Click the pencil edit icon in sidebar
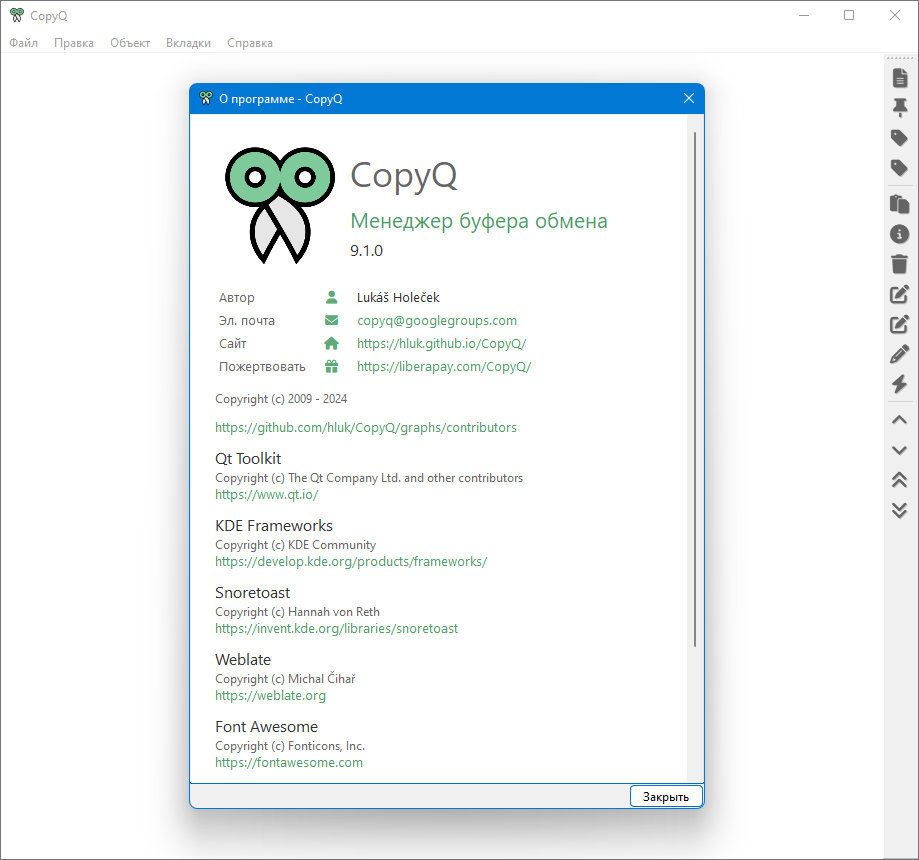This screenshot has width=919, height=860. (x=900, y=354)
